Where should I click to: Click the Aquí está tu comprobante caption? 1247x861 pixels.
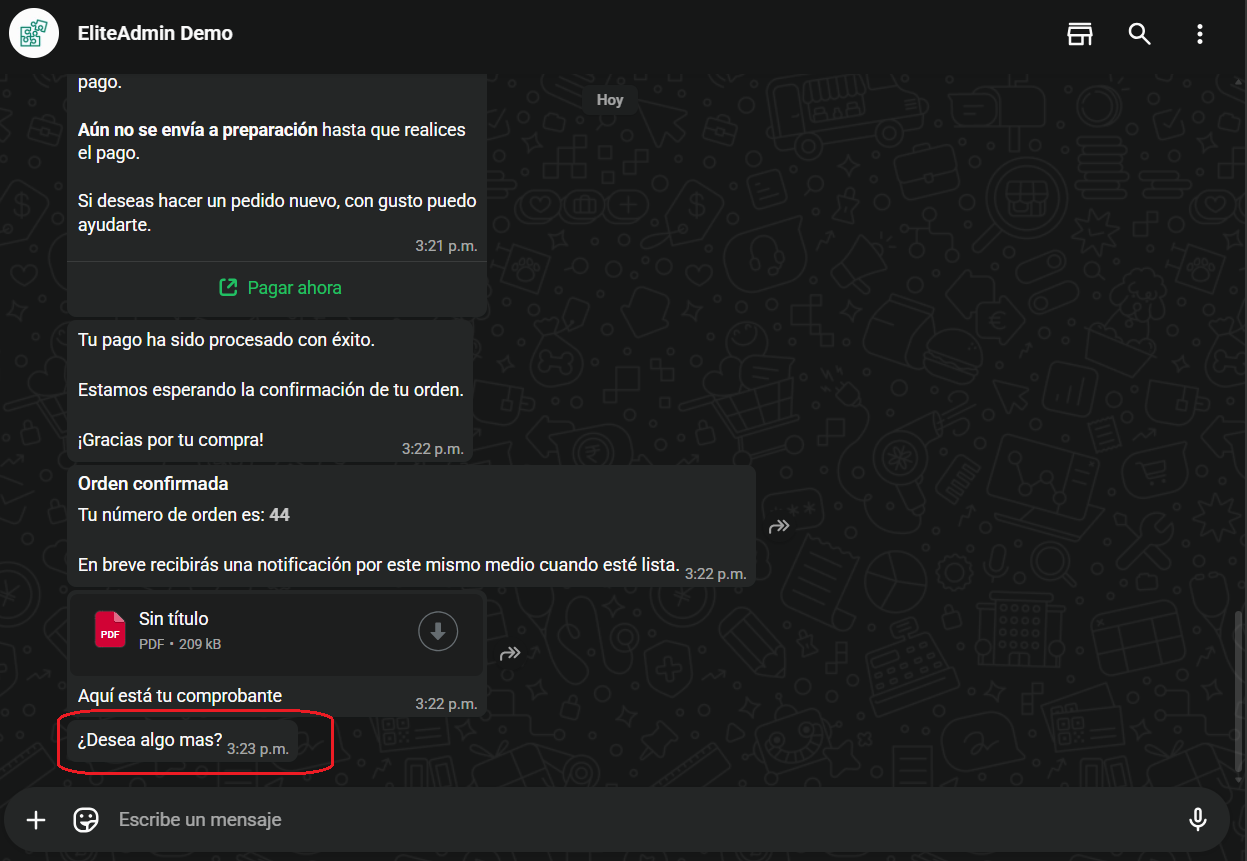[180, 696]
